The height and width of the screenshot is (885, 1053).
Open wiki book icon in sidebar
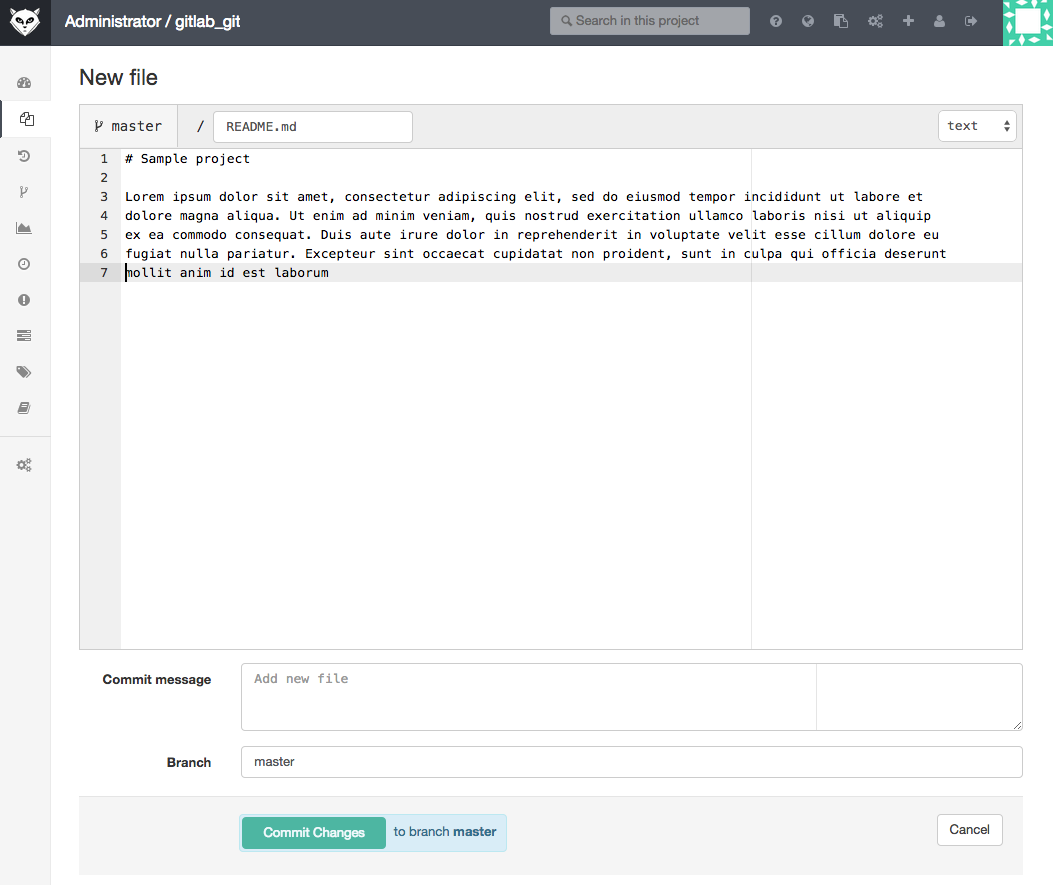pyautogui.click(x=24, y=408)
